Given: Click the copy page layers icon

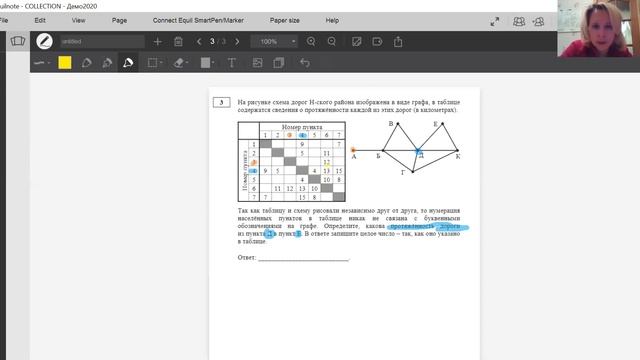Looking at the screenshot, I should 279,63.
